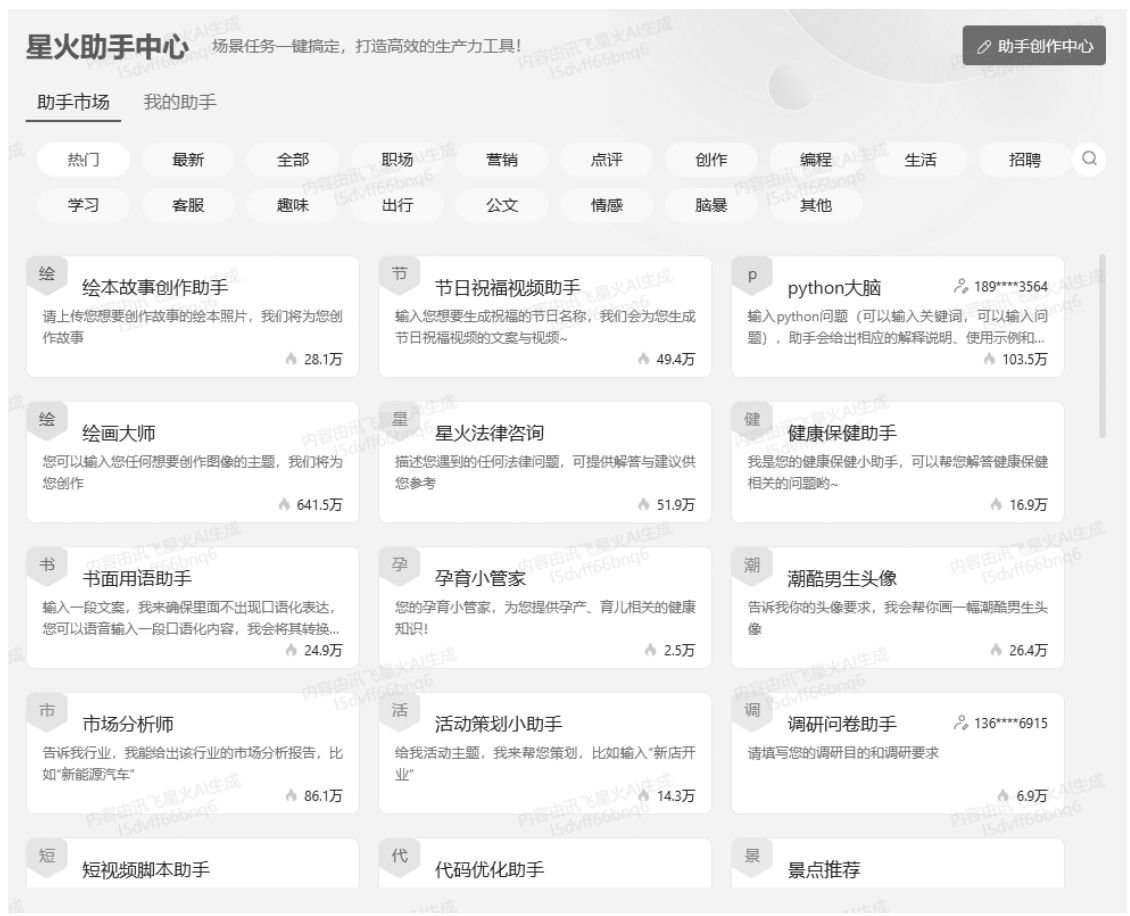The width and height of the screenshot is (1130, 916).
Task: Click the flame icon next to 103.5万
Action: pos(989,359)
